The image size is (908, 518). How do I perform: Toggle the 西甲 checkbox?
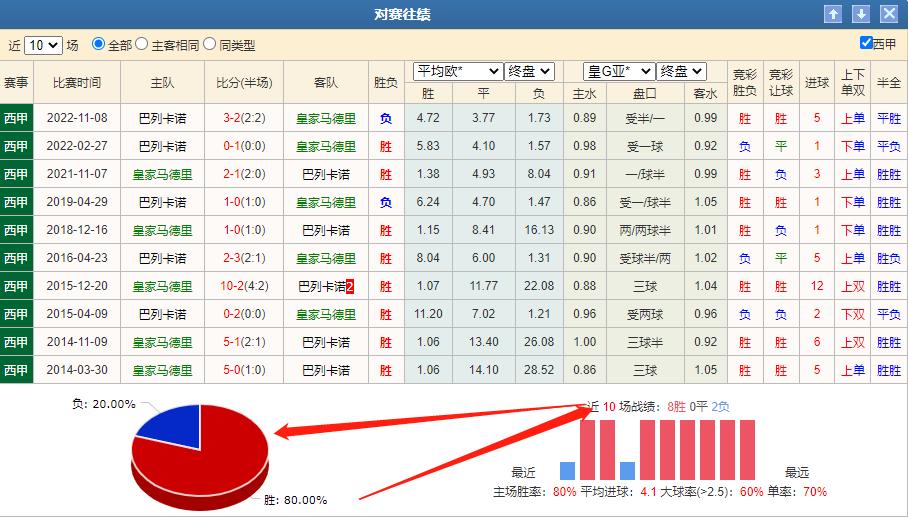(866, 42)
